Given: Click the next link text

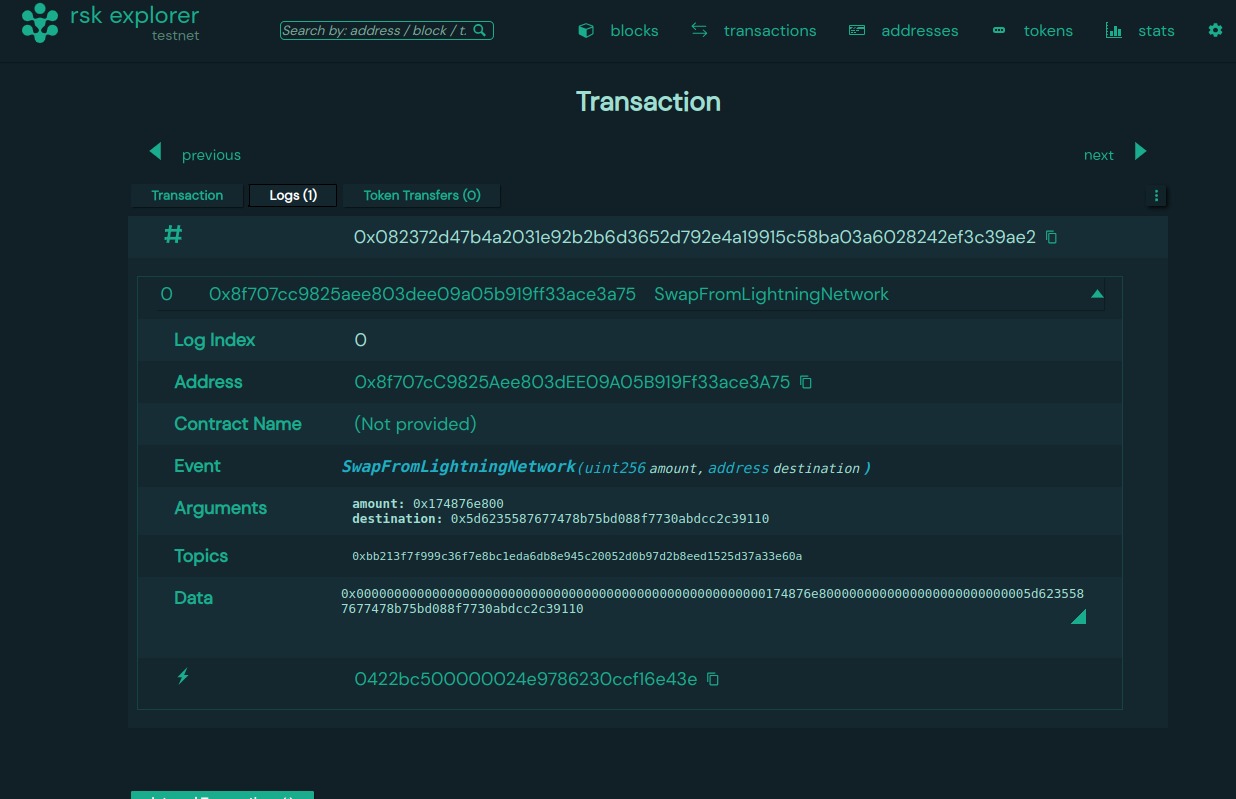Looking at the screenshot, I should pos(1098,155).
